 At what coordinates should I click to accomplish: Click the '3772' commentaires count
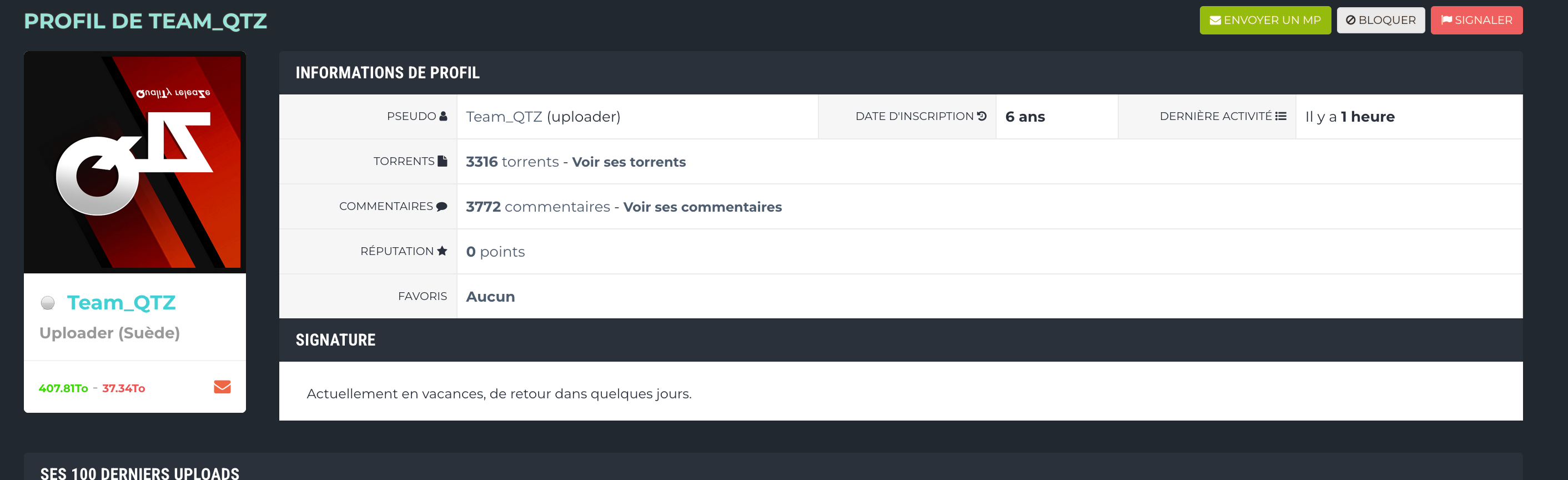click(483, 207)
